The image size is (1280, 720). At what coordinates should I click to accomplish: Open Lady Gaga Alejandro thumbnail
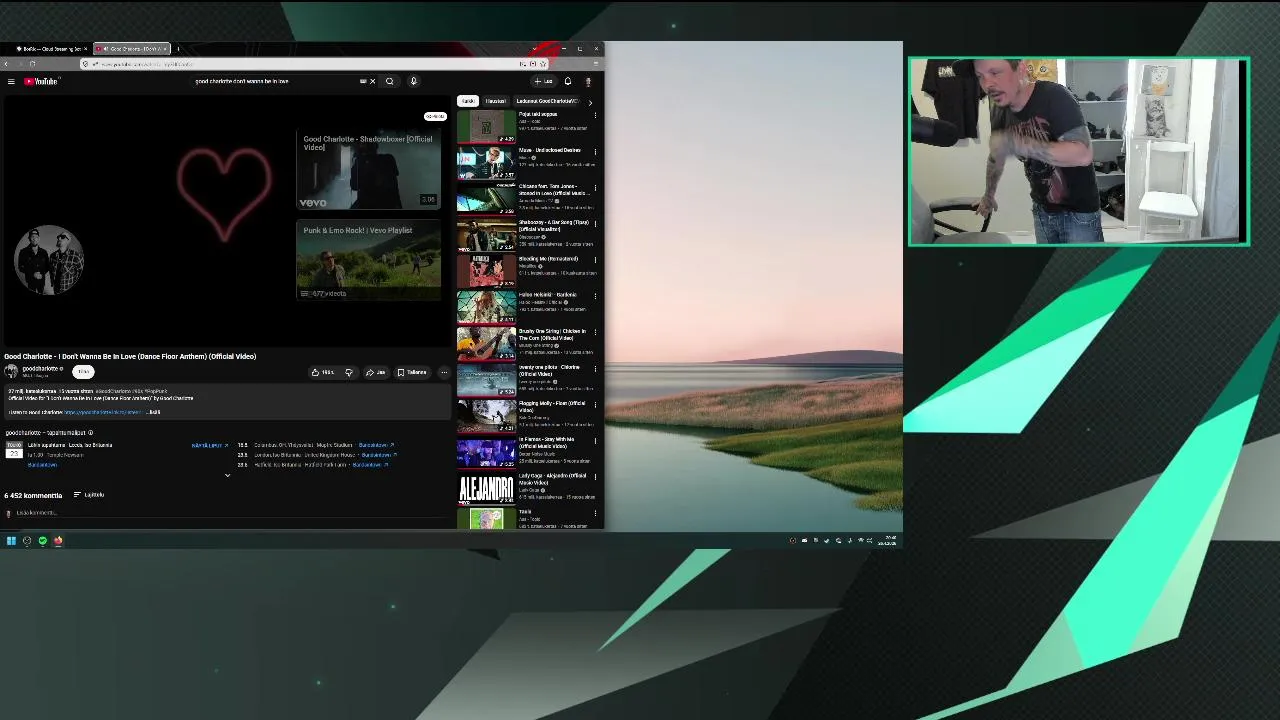pos(486,489)
